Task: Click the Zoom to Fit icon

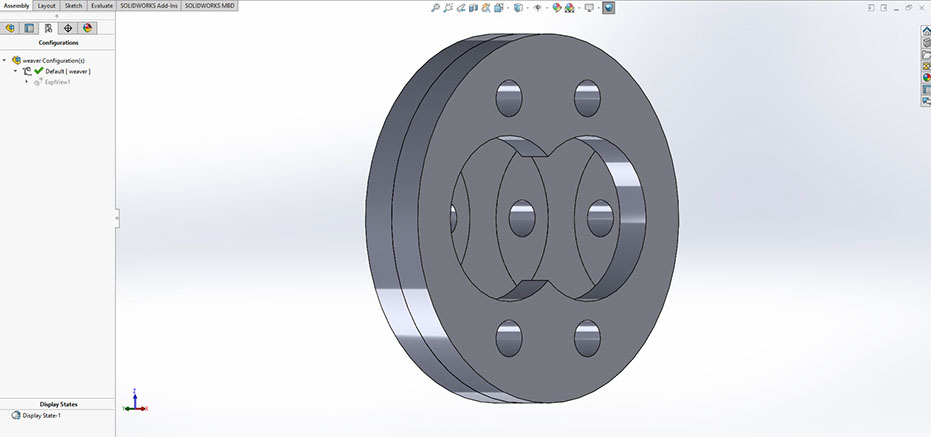Action: coord(436,7)
